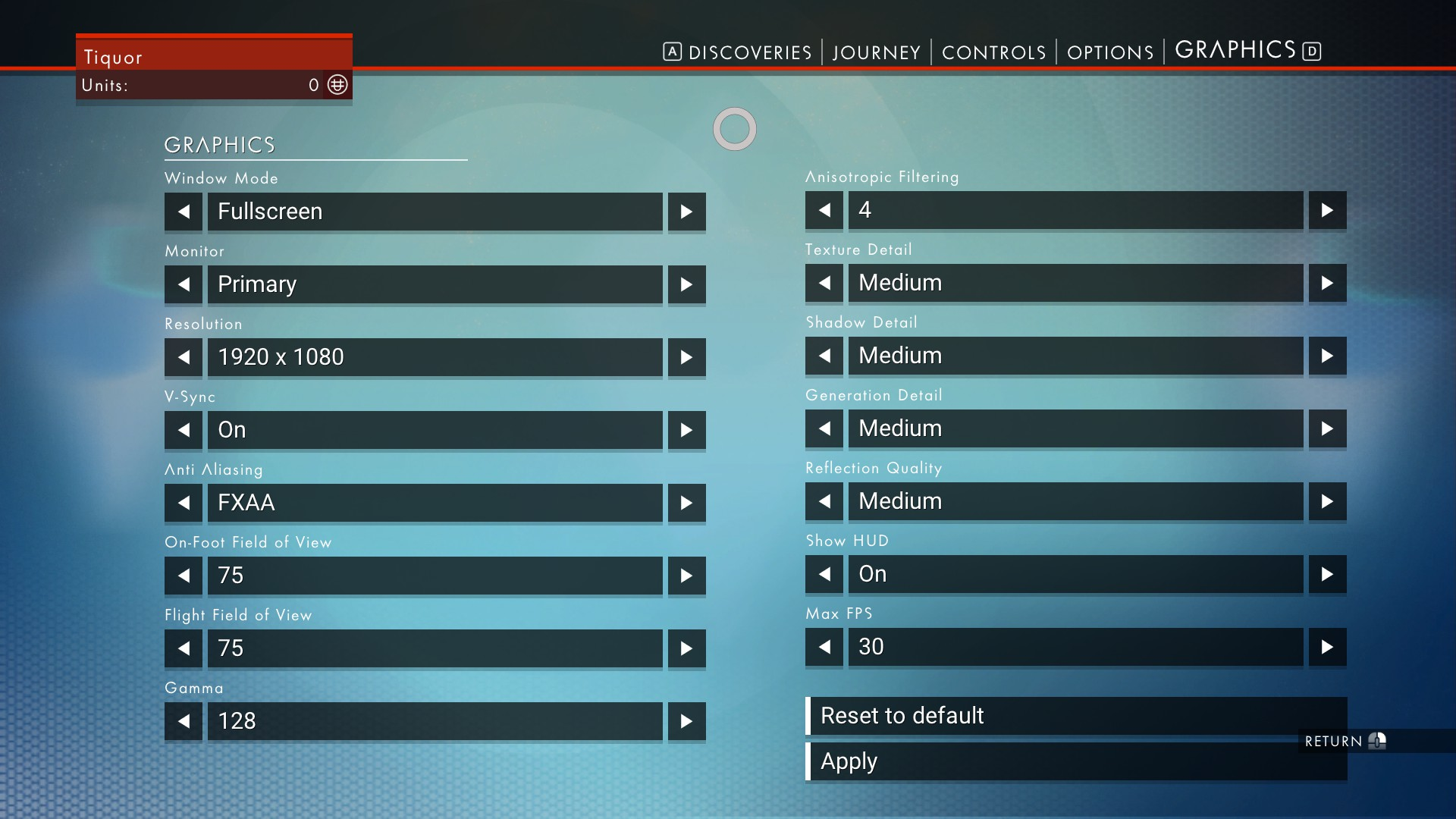Click the left arrow icon for Window Mode
1456x819 pixels.
point(183,210)
